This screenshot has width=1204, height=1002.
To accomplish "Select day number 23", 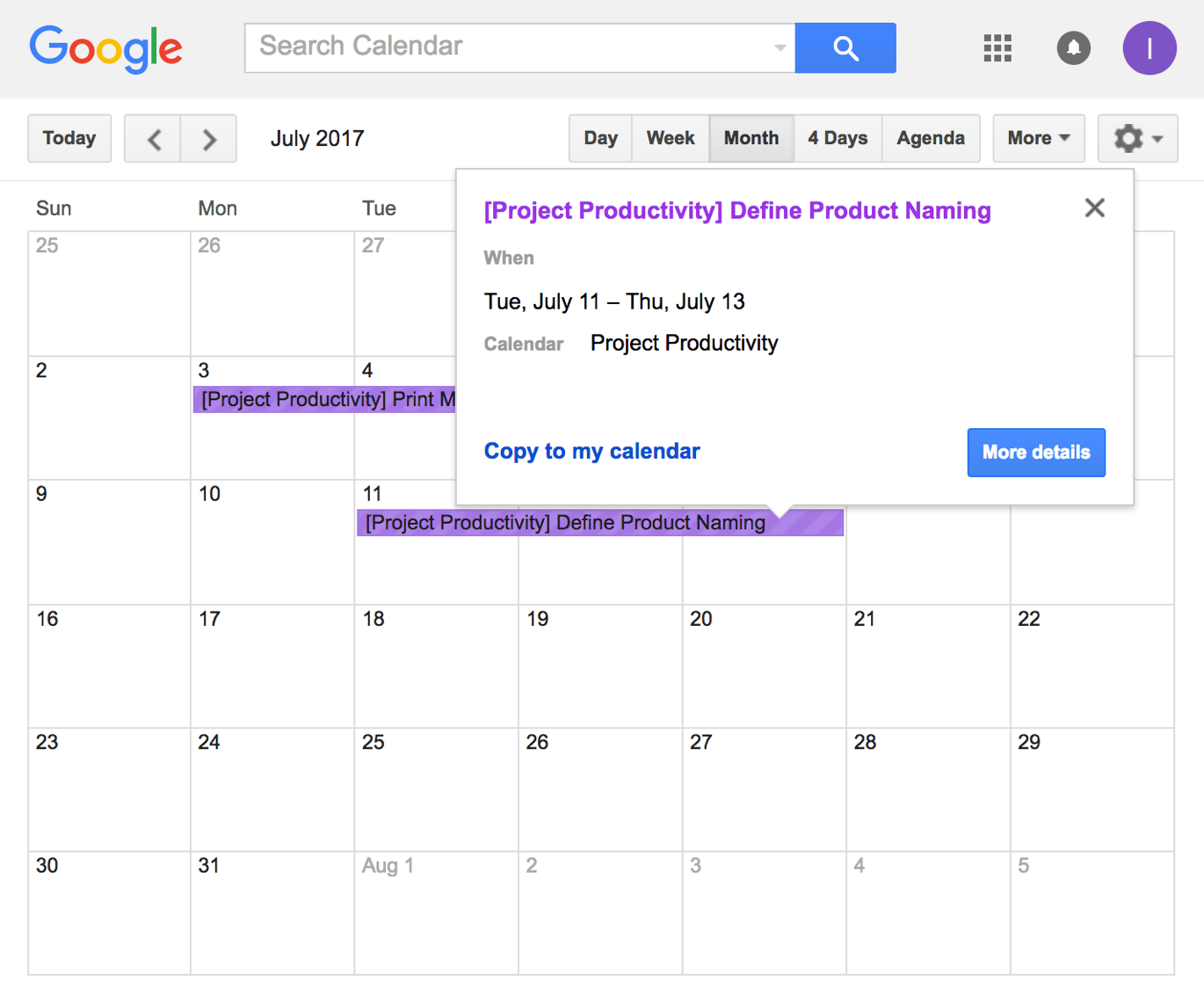I will [47, 743].
